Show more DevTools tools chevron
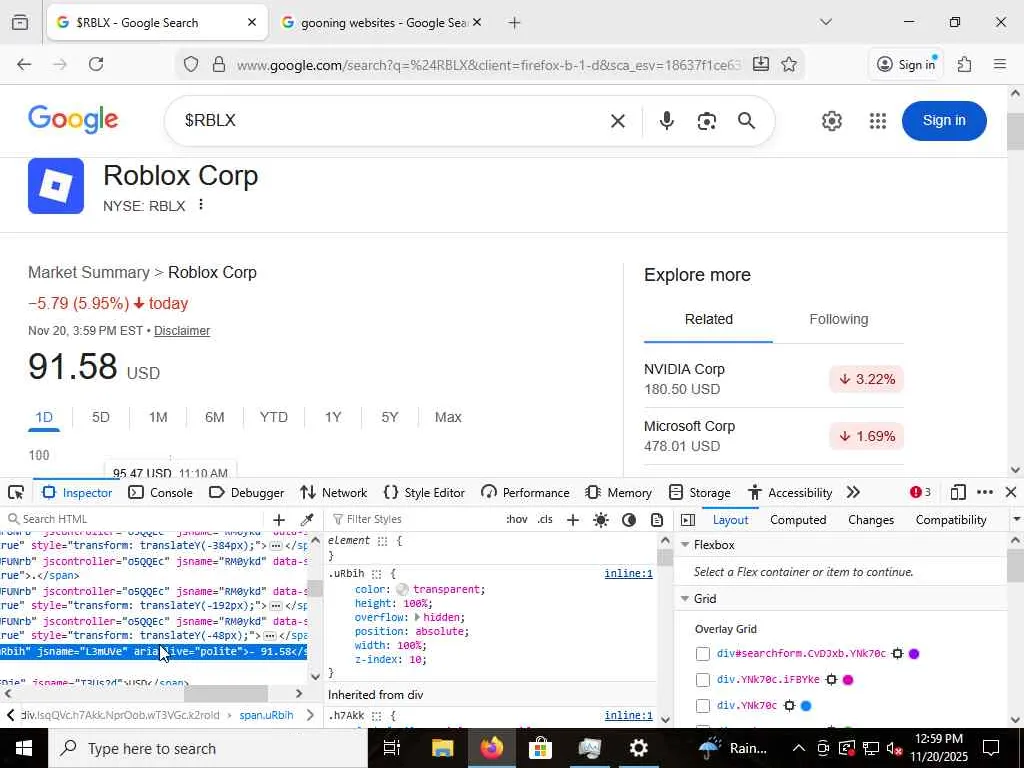The width and height of the screenshot is (1024, 768). coord(853,492)
